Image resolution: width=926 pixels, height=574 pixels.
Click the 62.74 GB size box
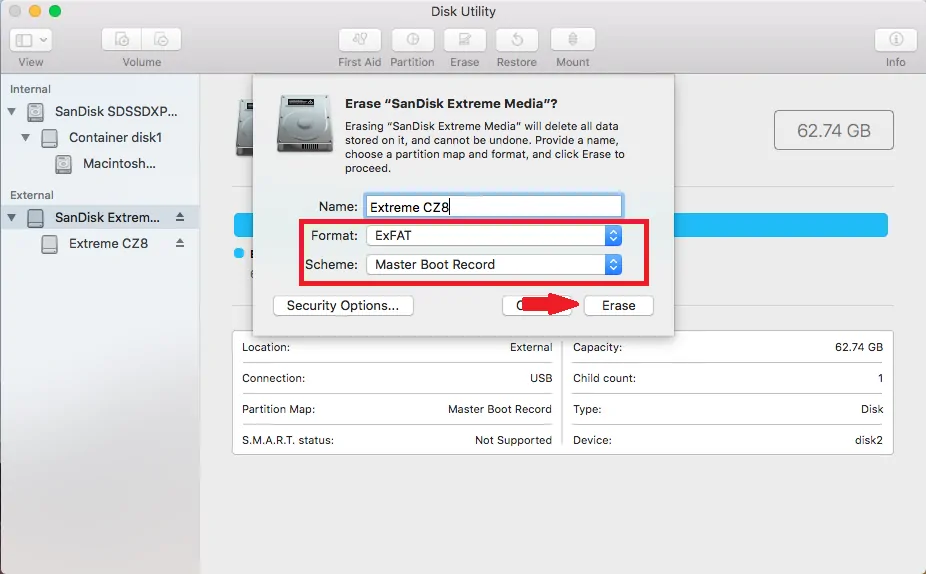pos(834,130)
